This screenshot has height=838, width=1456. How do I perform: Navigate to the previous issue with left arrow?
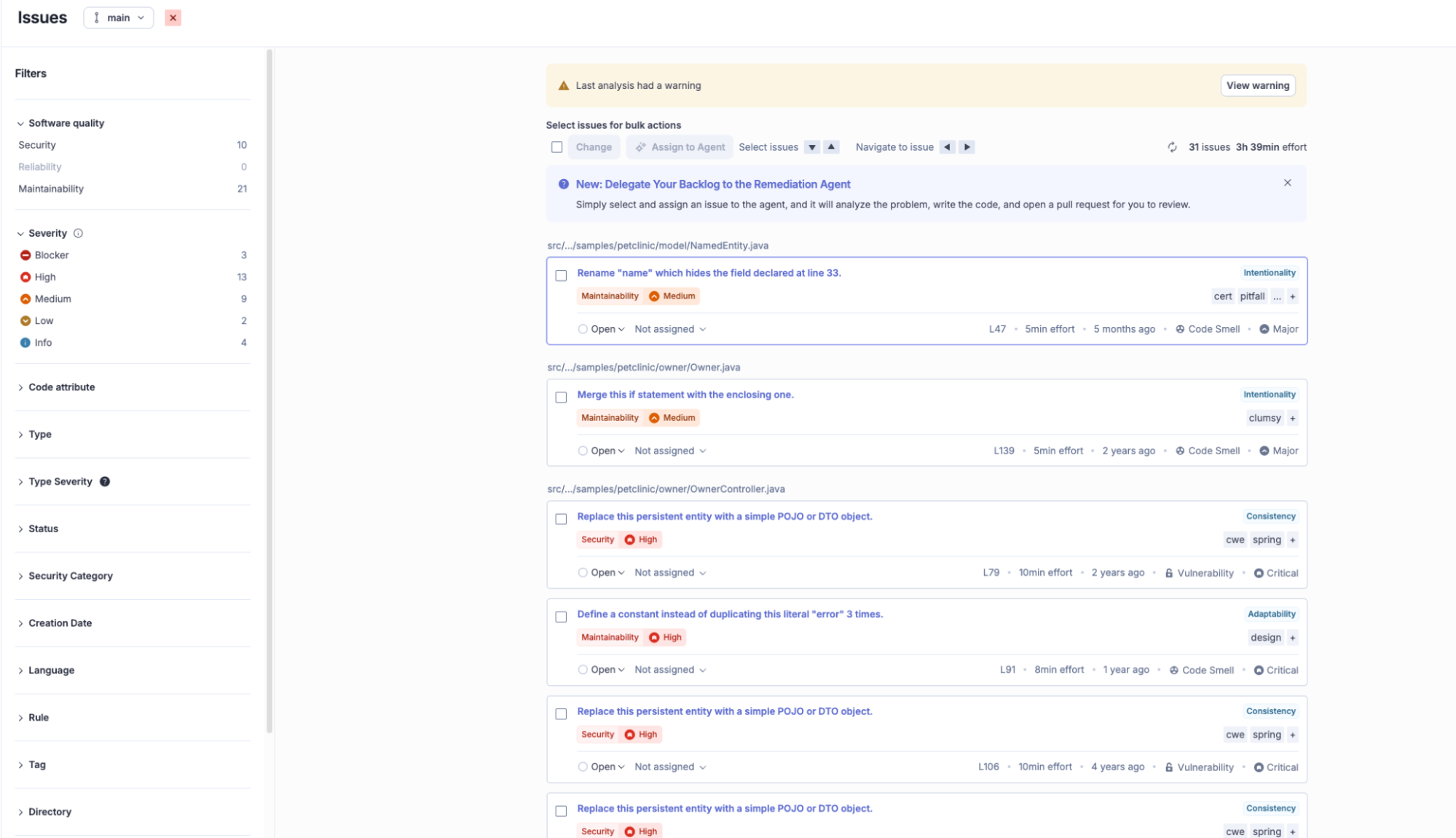947,147
